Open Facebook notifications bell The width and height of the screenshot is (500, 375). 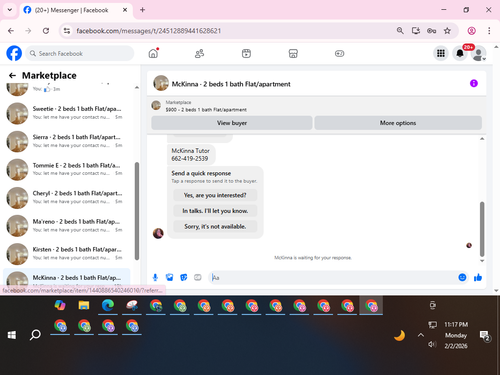pos(460,53)
